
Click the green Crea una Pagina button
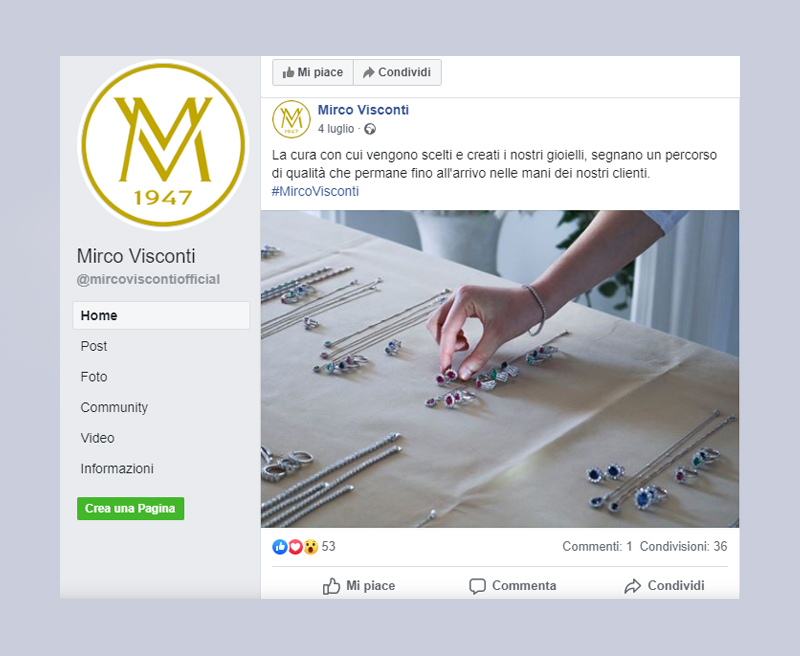click(131, 509)
